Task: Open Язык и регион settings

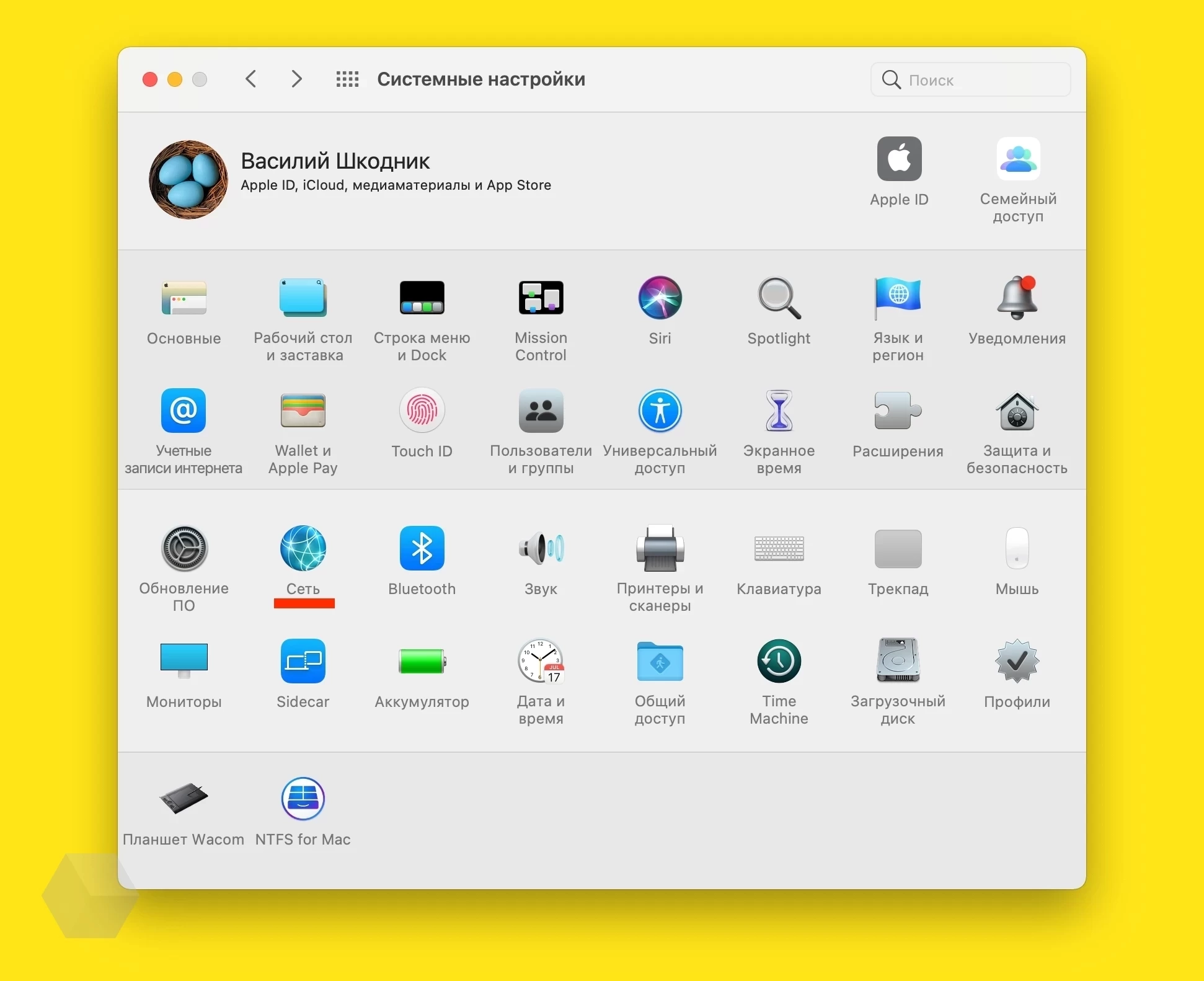Action: tap(898, 298)
